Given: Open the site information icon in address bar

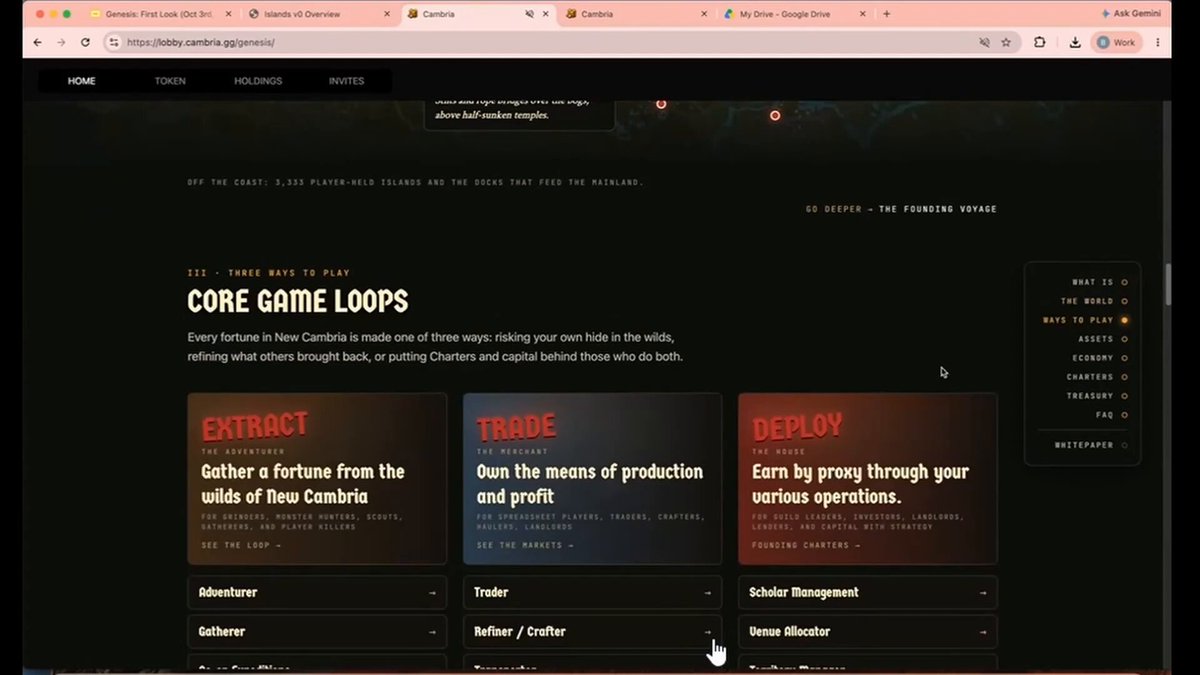Looking at the screenshot, I should pyautogui.click(x=113, y=43).
